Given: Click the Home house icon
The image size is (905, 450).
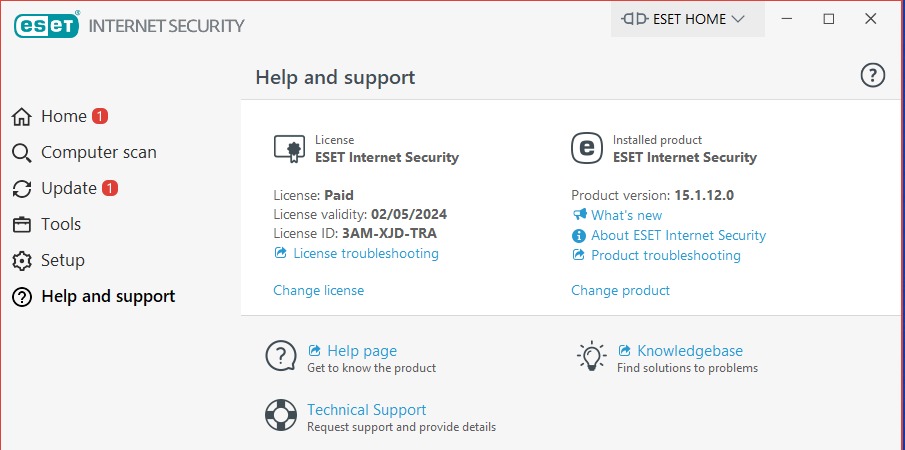Looking at the screenshot, I should [22, 117].
